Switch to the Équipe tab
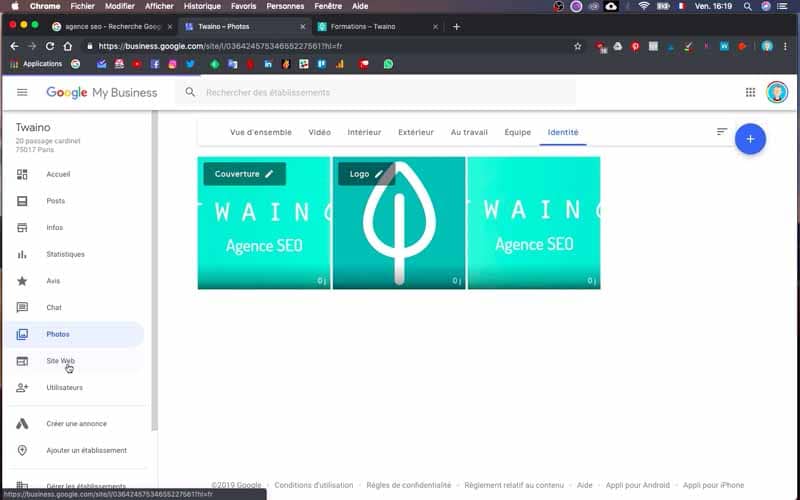Image resolution: width=800 pixels, height=500 pixels. click(x=517, y=132)
